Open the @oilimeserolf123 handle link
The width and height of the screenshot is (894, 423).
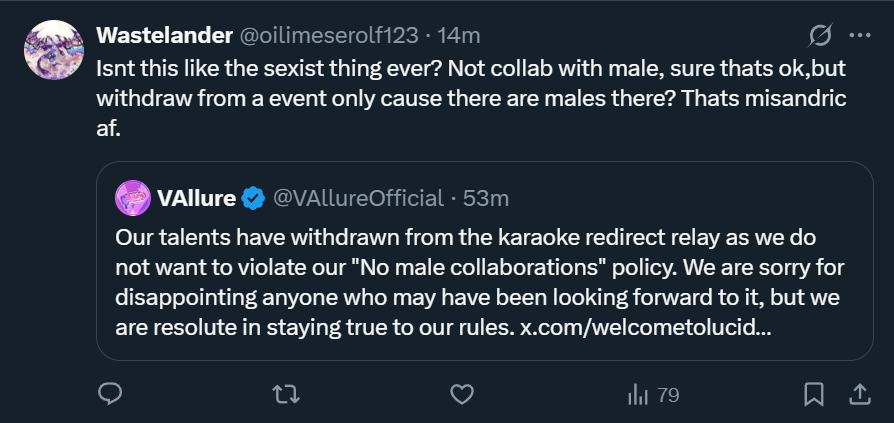click(x=328, y=36)
